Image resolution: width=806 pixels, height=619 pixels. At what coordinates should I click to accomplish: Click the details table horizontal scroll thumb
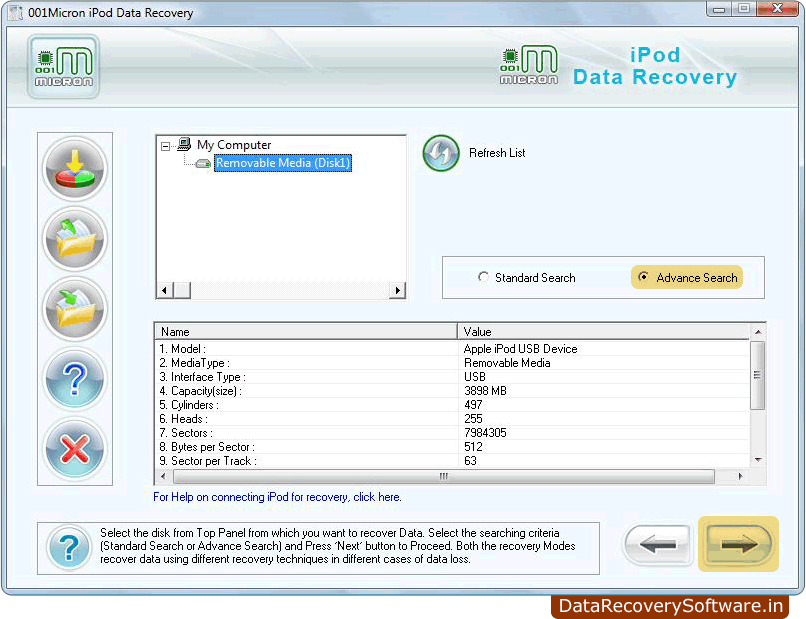(444, 477)
